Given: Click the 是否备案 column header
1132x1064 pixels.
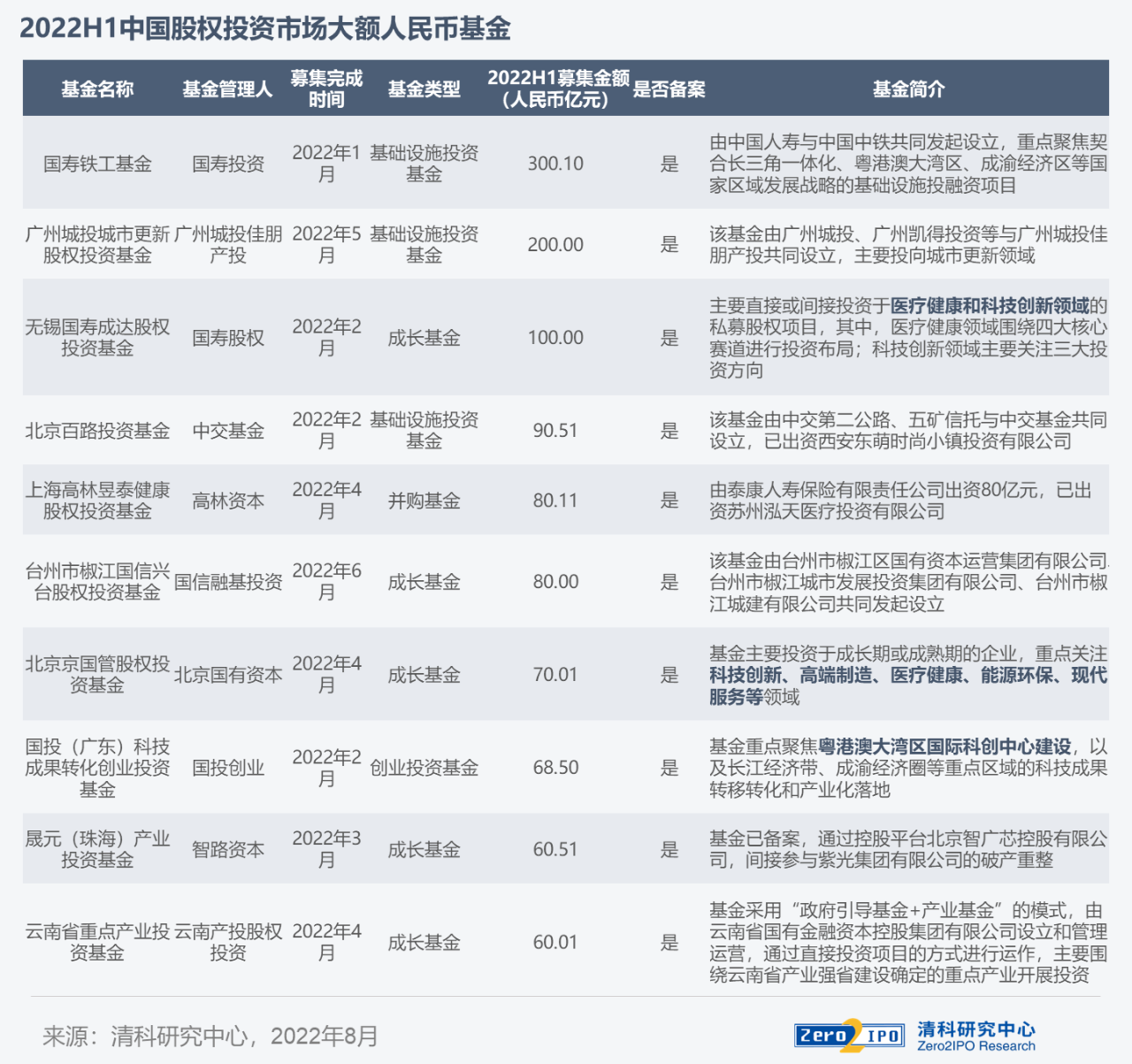Looking at the screenshot, I should click(669, 88).
